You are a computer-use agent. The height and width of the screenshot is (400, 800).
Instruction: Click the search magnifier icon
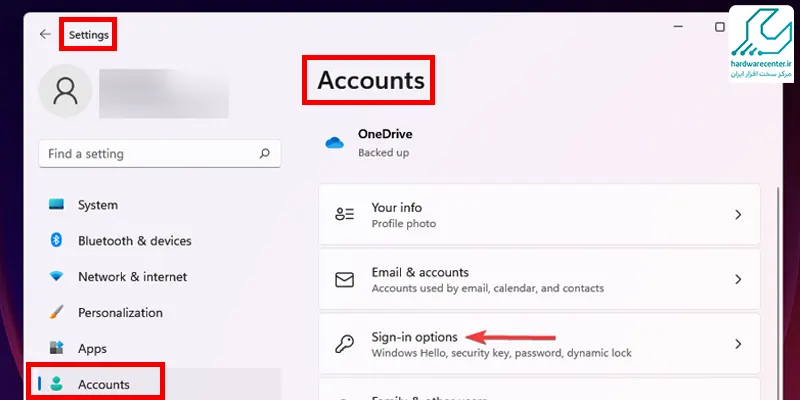coord(264,153)
